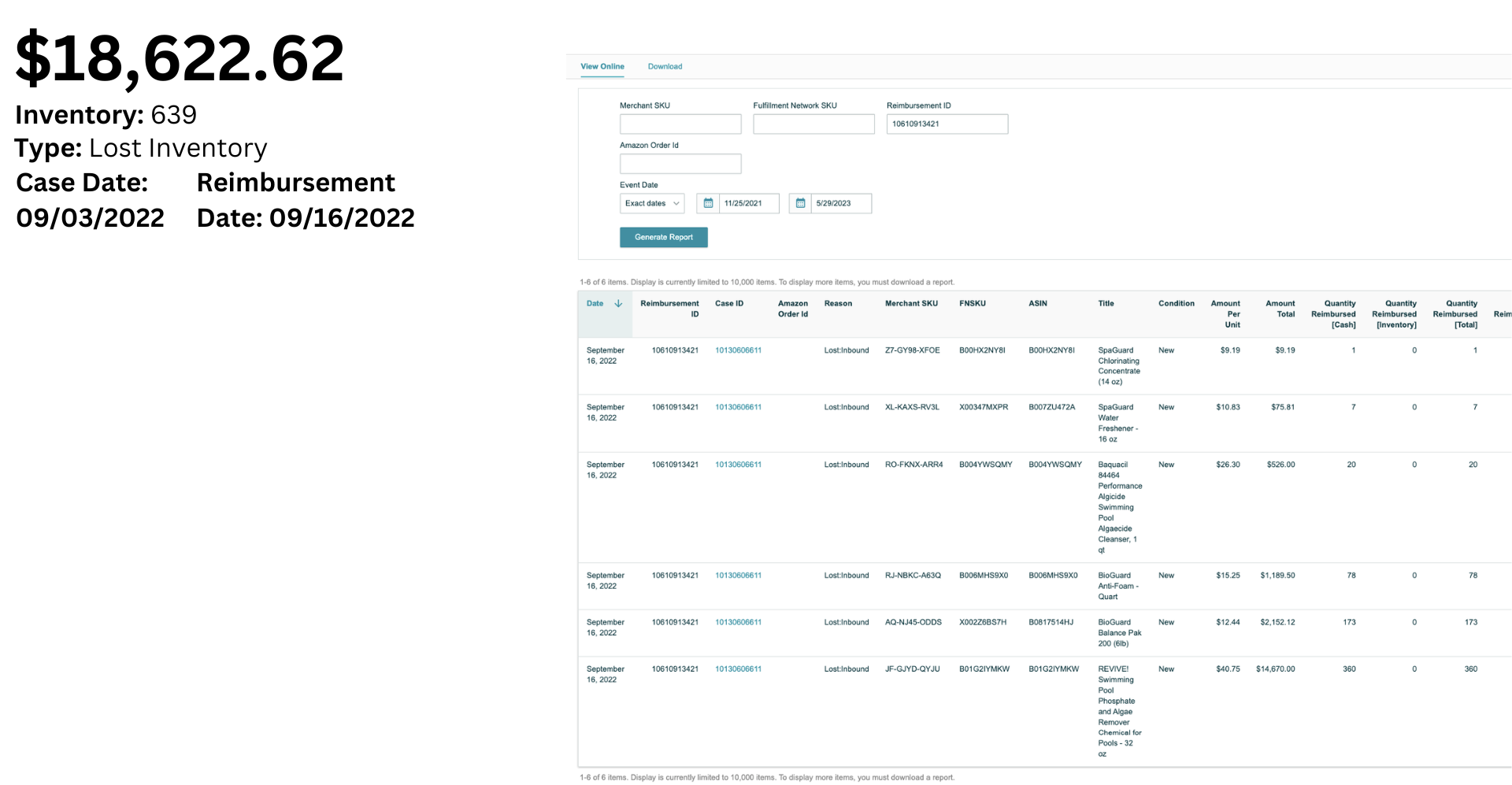1512x785 pixels.
Task: Open Case ID link for SpaGuard Chlorinating row
Action: click(738, 350)
